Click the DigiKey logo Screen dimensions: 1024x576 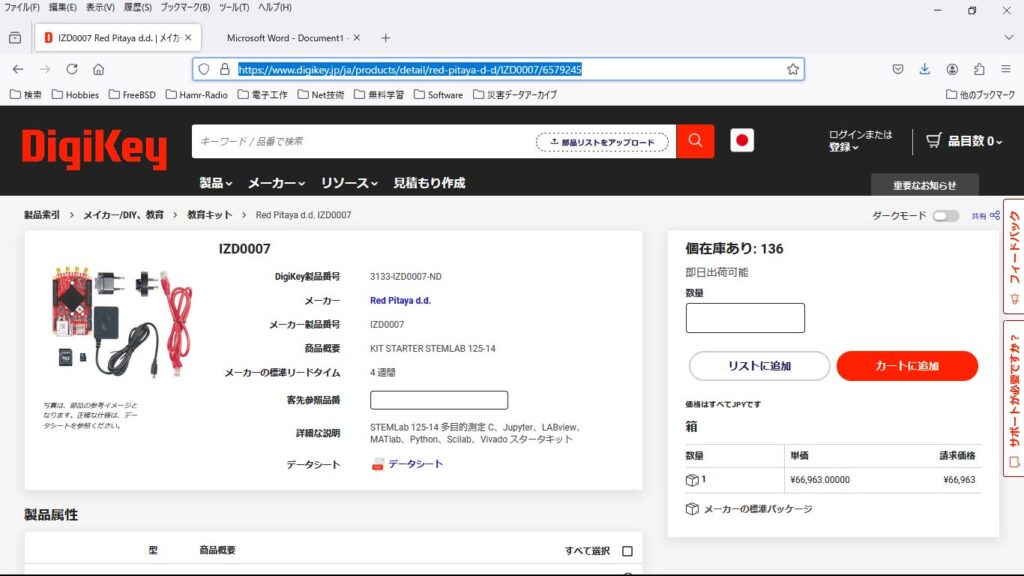coord(94,148)
